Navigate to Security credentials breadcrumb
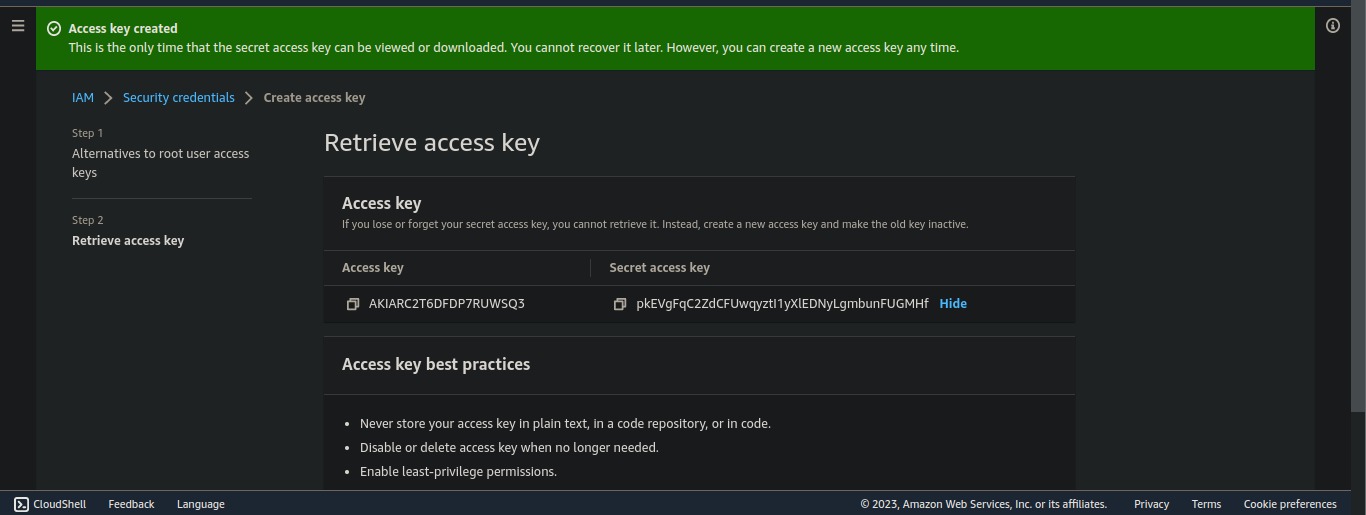Image resolution: width=1366 pixels, height=515 pixels. coord(178,98)
